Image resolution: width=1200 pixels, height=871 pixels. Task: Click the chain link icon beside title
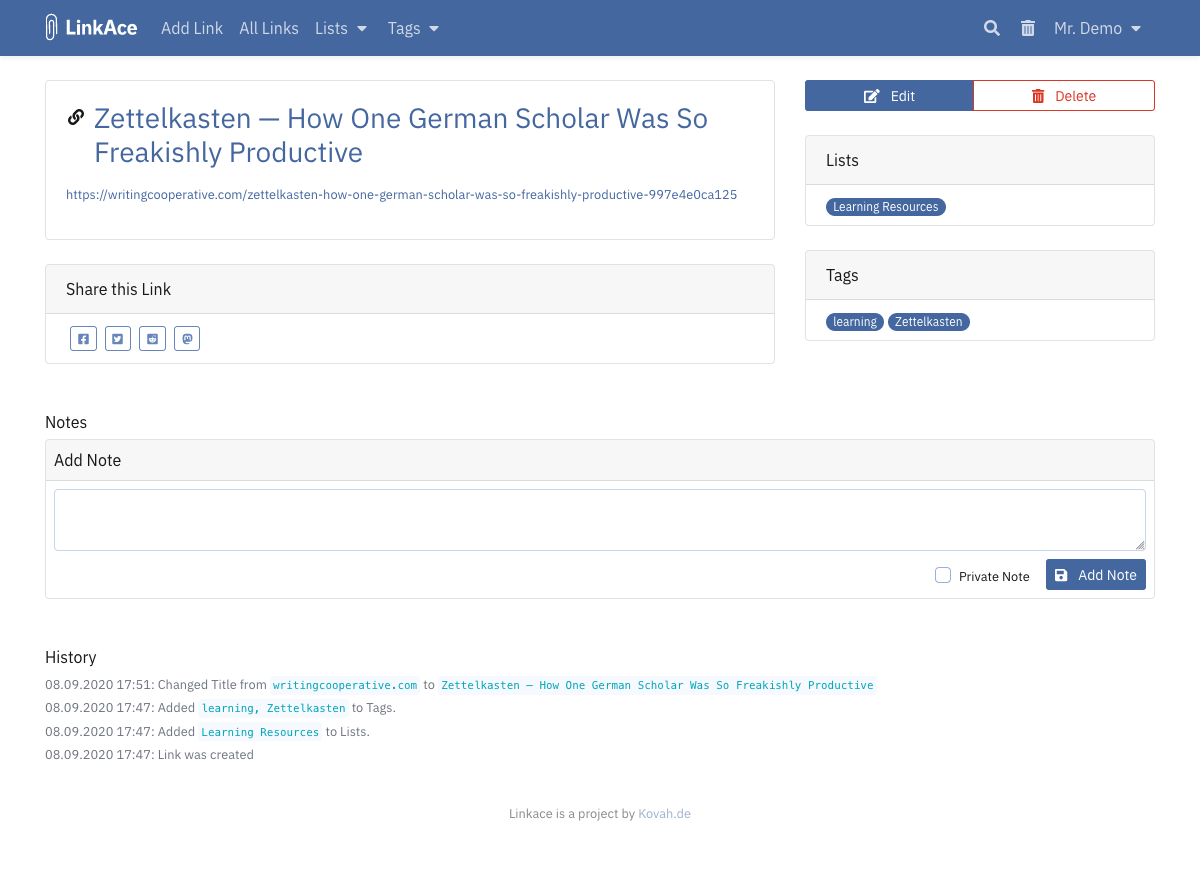pyautogui.click(x=76, y=118)
